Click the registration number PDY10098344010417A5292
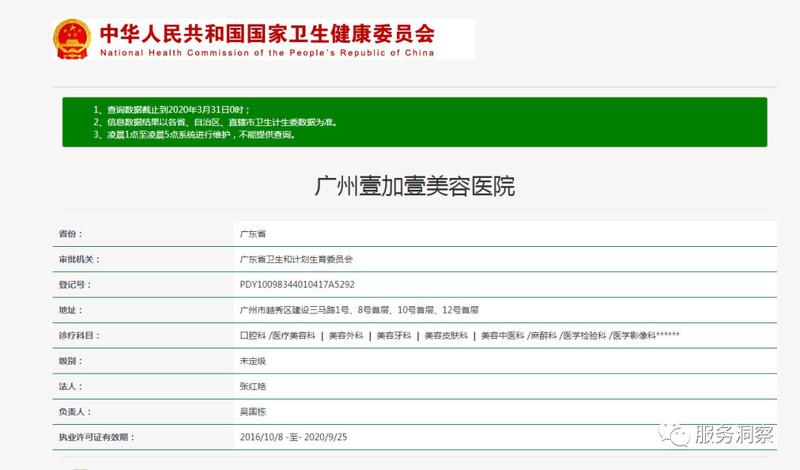800x470 pixels. tap(297, 285)
